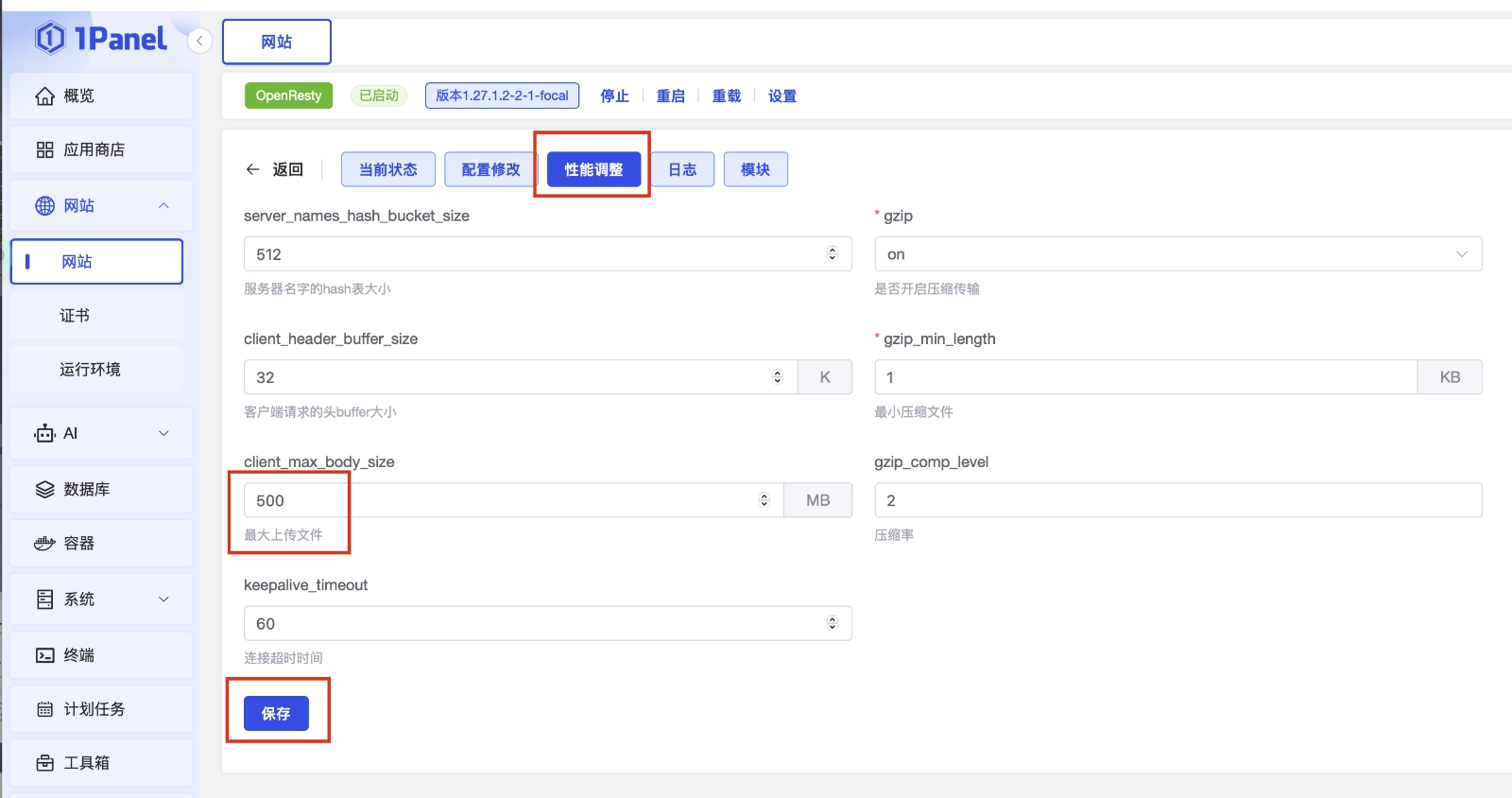1512x798 pixels.
Task: Click the 保存 button
Action: pyautogui.click(x=276, y=714)
